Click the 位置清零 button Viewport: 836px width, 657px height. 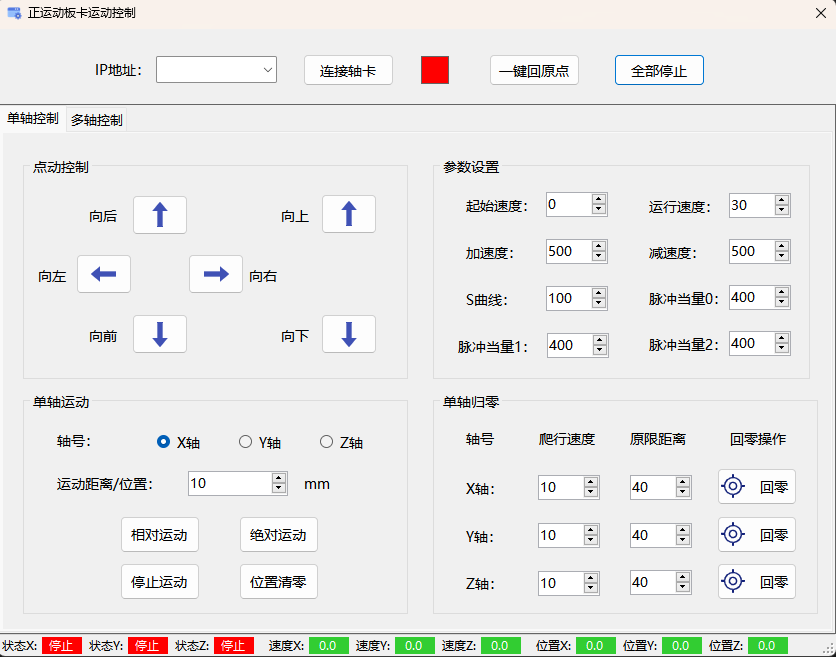(x=278, y=582)
